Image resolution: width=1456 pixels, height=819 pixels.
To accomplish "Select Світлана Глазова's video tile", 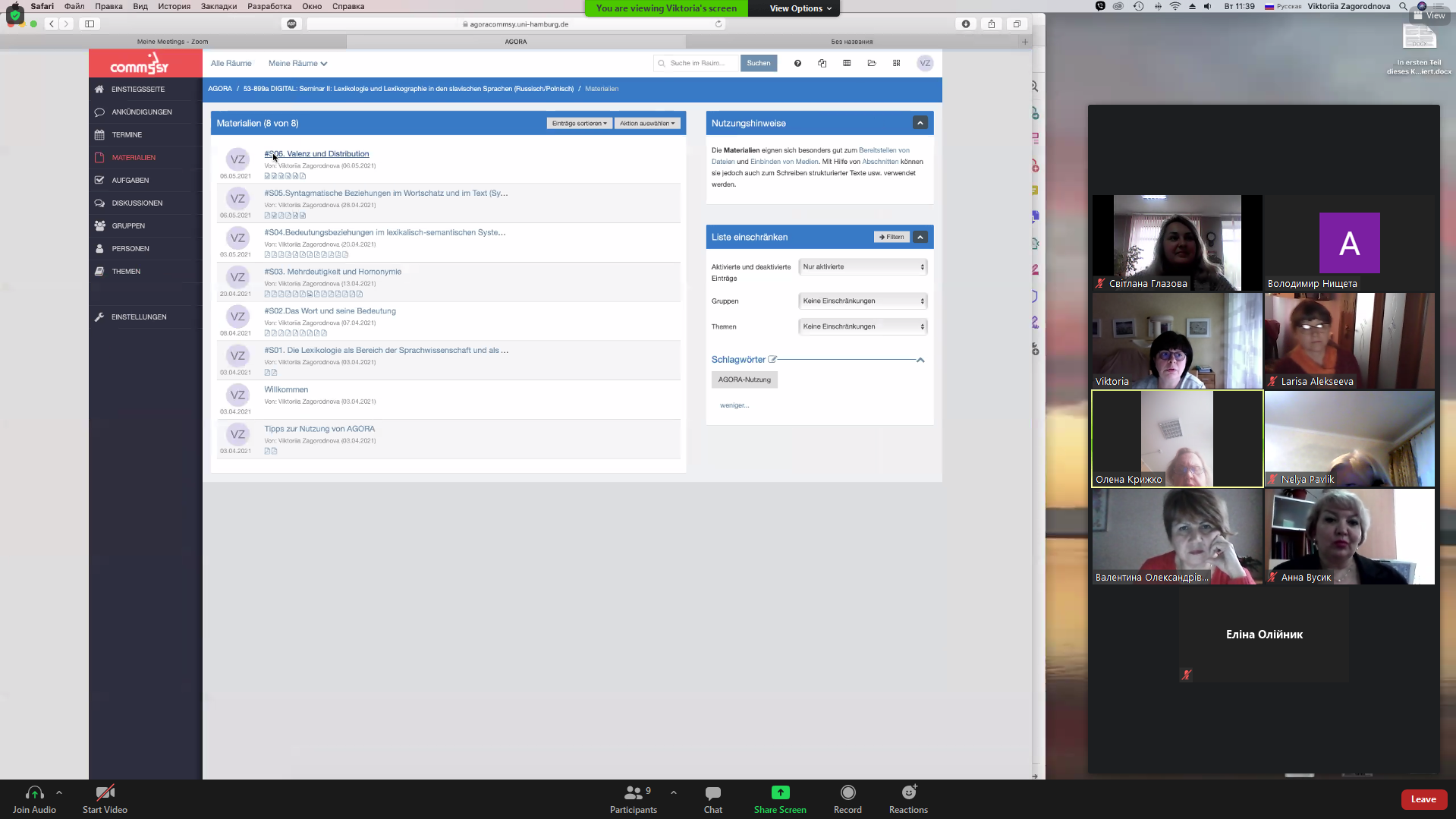I will (x=1177, y=243).
